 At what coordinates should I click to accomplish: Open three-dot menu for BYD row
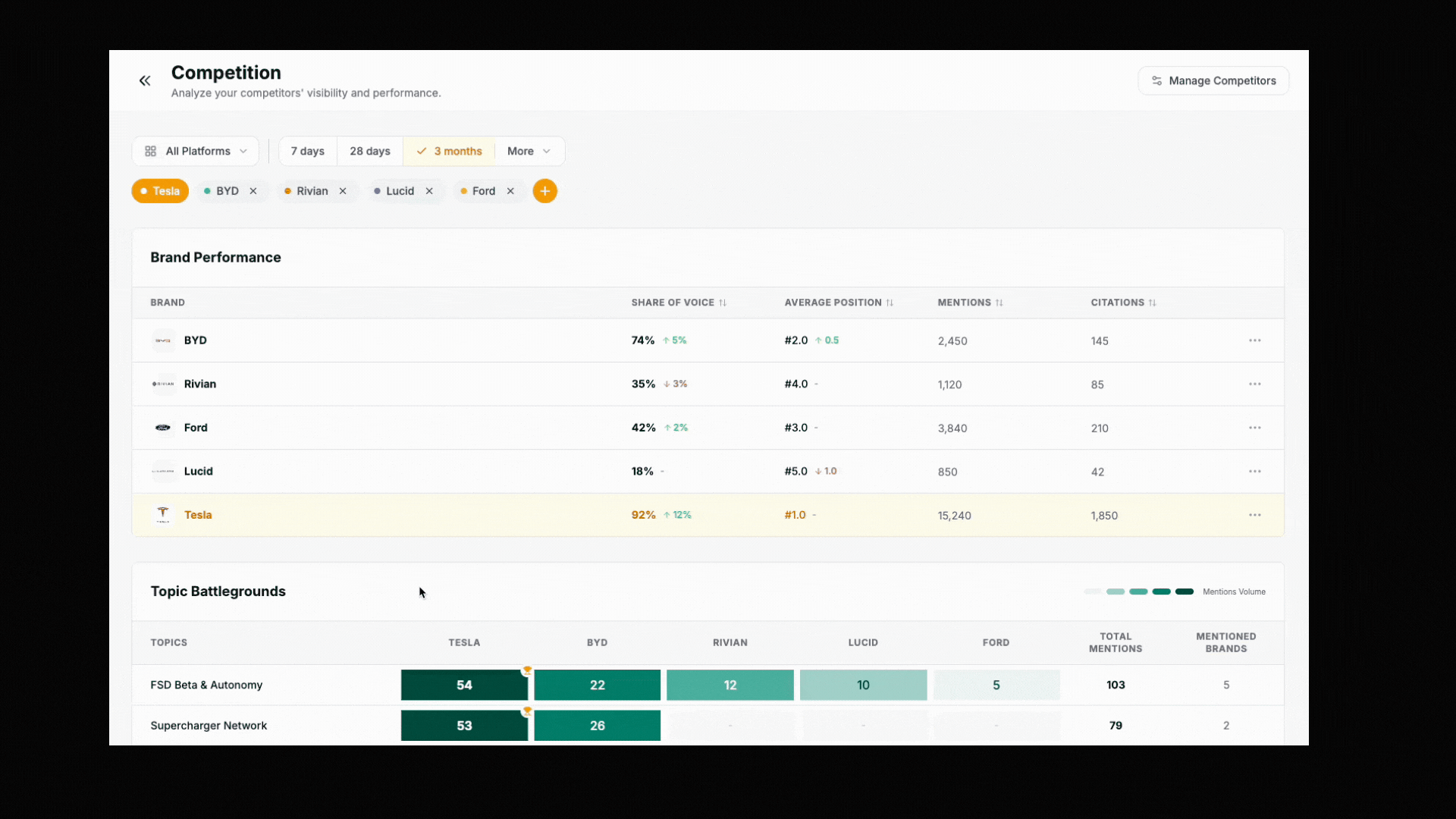pos(1255,340)
